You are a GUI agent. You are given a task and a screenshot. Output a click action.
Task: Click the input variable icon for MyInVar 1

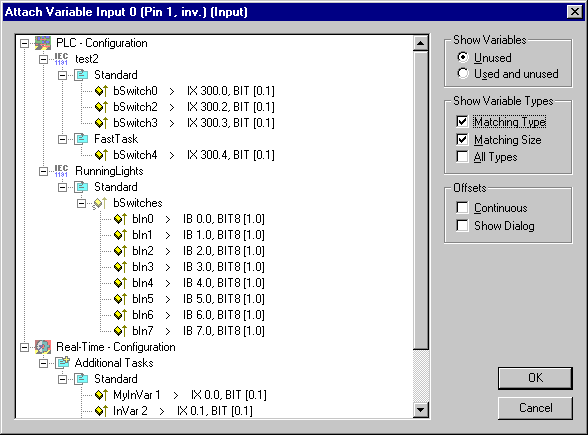coord(101,395)
